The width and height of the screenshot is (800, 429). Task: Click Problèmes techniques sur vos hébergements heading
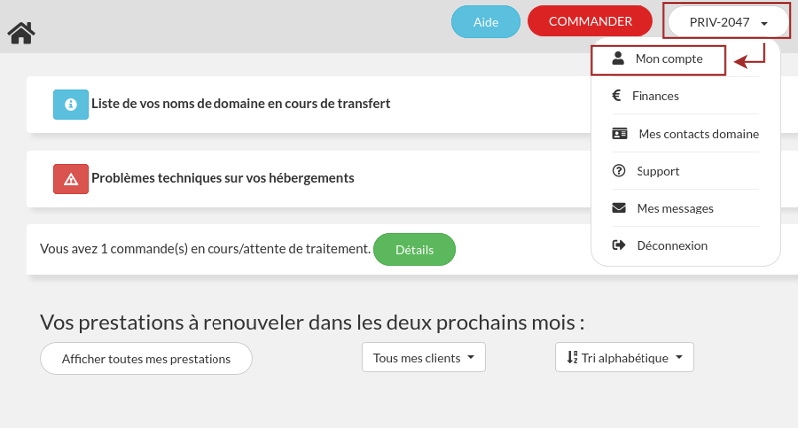pyautogui.click(x=223, y=178)
